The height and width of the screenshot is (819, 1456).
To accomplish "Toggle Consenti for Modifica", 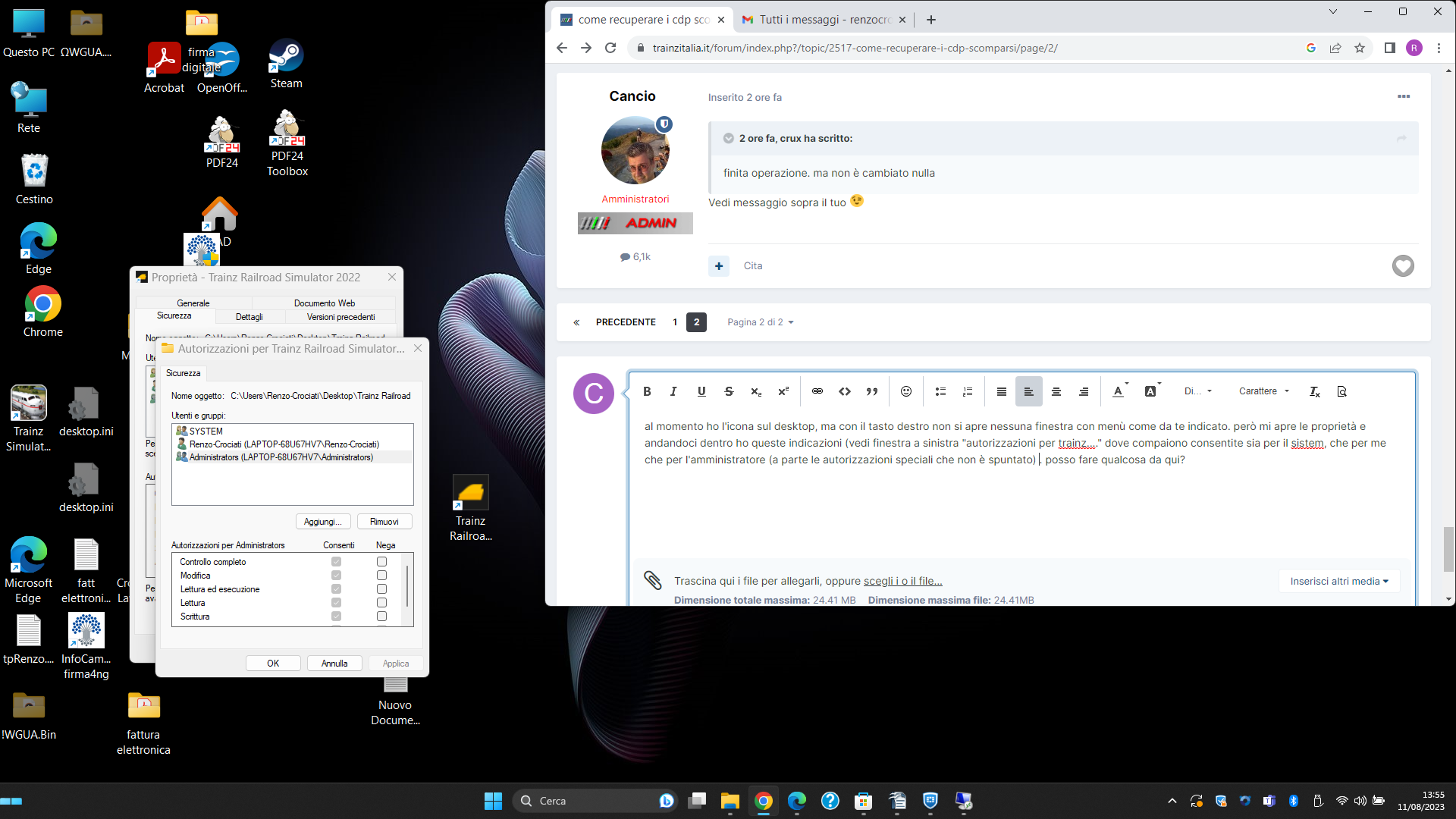I will click(336, 576).
